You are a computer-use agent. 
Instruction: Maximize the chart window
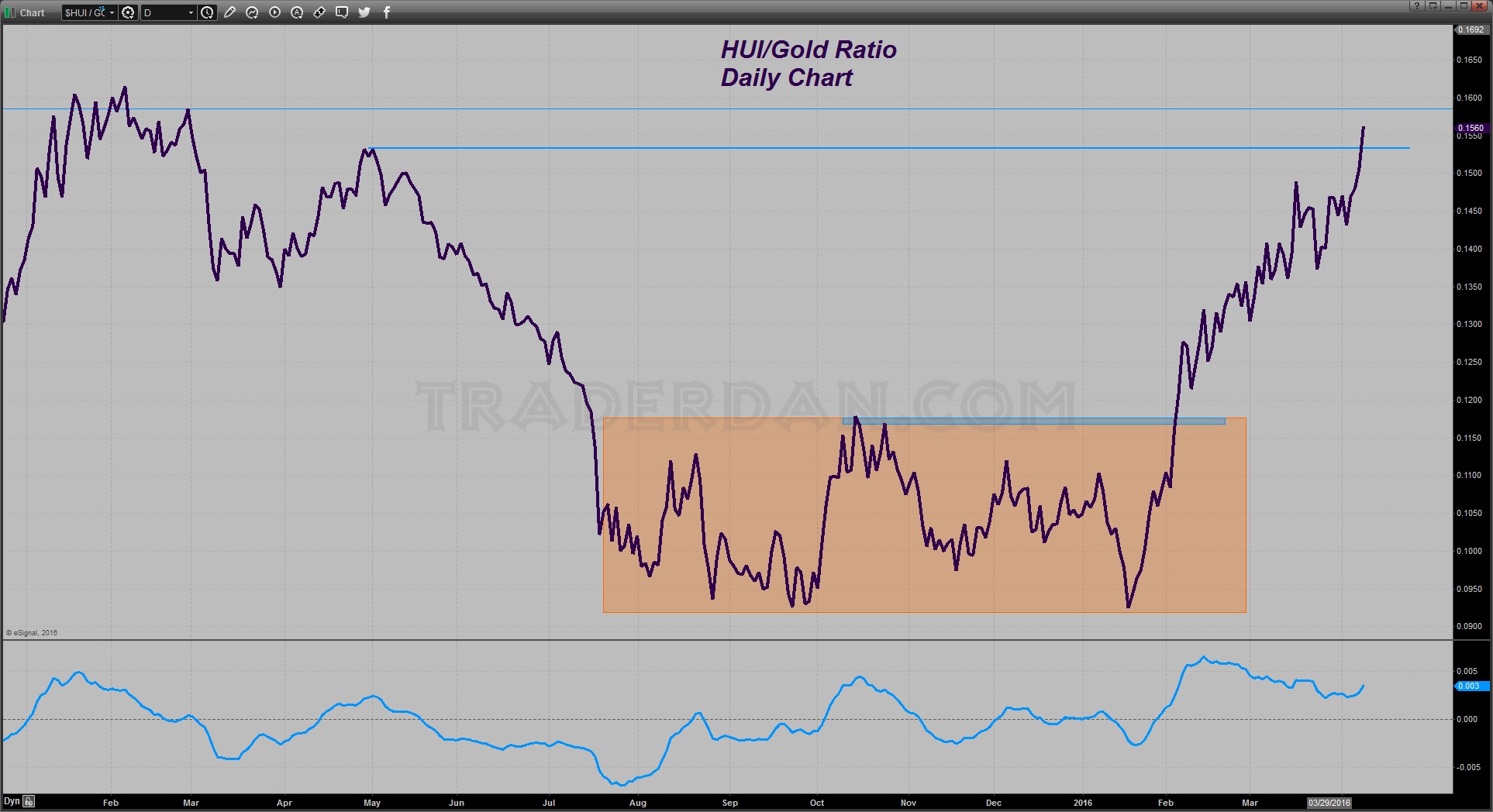[x=1464, y=5]
